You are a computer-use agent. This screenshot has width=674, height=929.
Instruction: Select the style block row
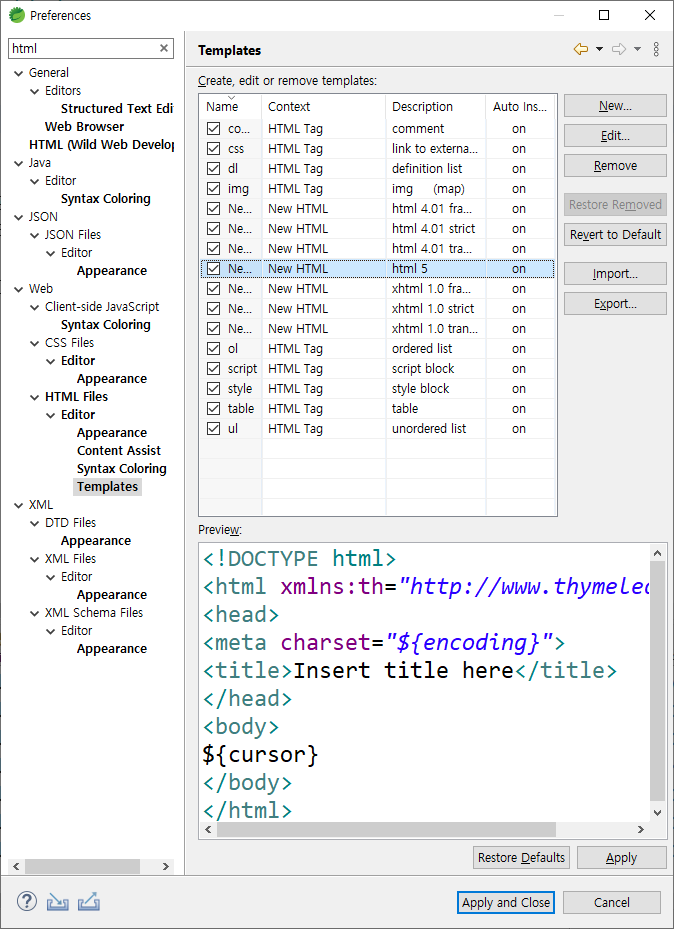point(377,389)
